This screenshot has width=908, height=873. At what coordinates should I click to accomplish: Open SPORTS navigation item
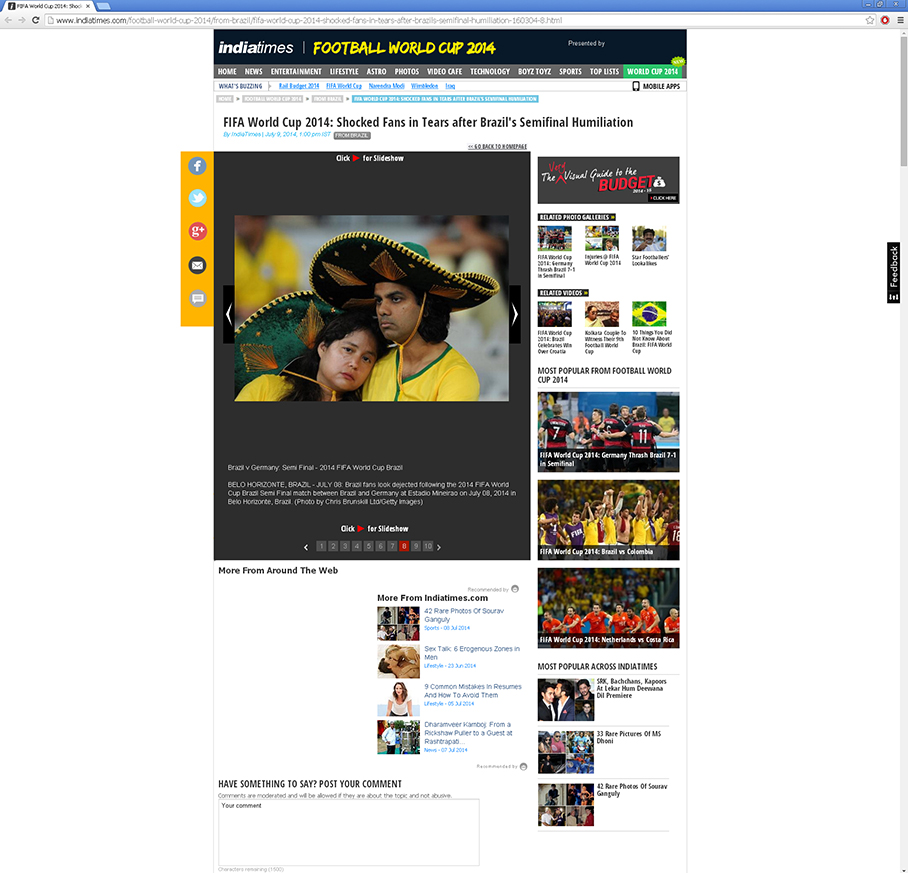pyautogui.click(x=570, y=72)
